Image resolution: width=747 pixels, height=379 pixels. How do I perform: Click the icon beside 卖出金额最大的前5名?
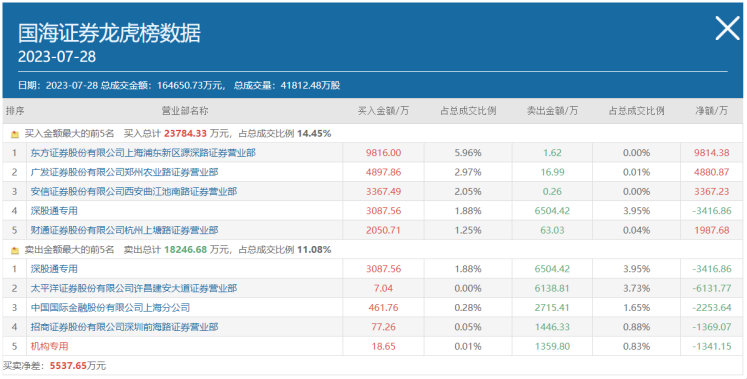pos(15,250)
